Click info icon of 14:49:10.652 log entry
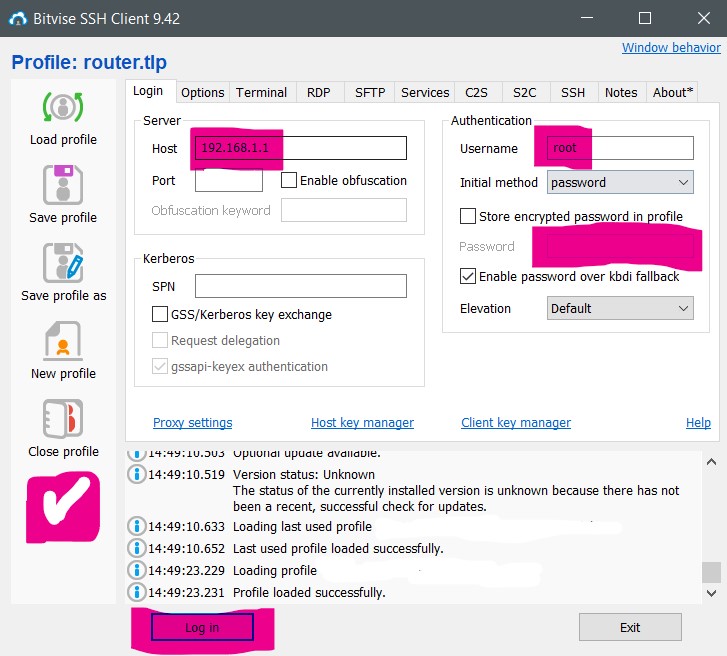The width and height of the screenshot is (727, 656). [137, 548]
